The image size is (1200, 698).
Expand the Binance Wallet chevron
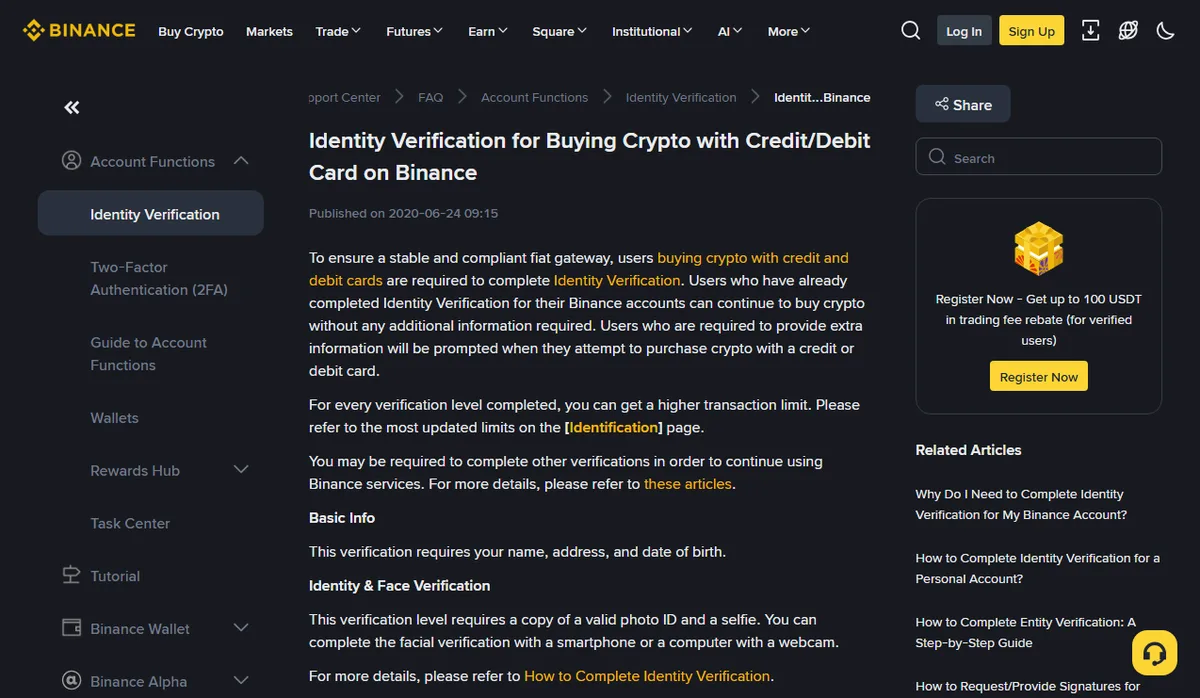(241, 628)
